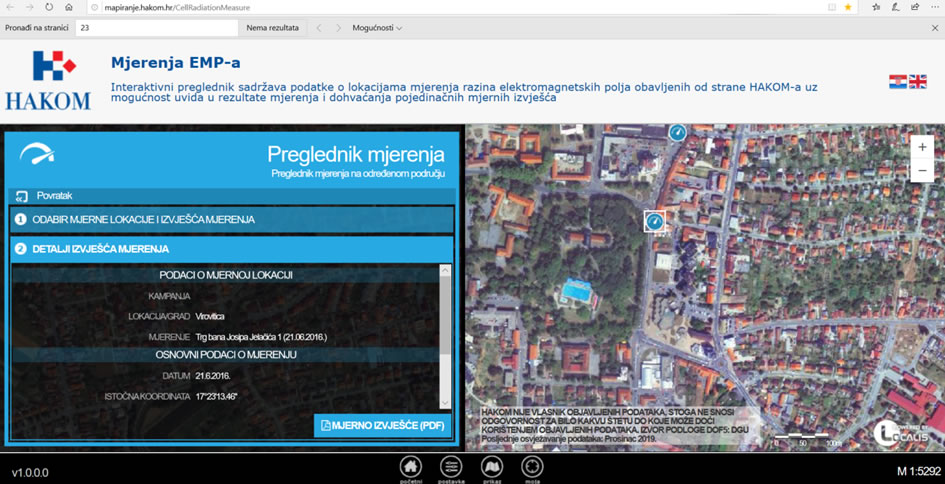Switch language with the UK flag
Viewport: 945px width, 484px height.
pos(917,81)
